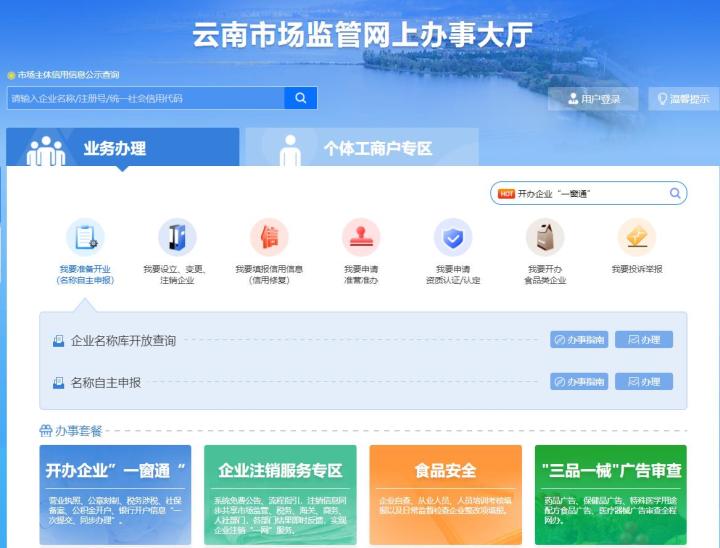720x548 pixels.
Task: Focus the enterprise name search input field
Action: pos(146,98)
